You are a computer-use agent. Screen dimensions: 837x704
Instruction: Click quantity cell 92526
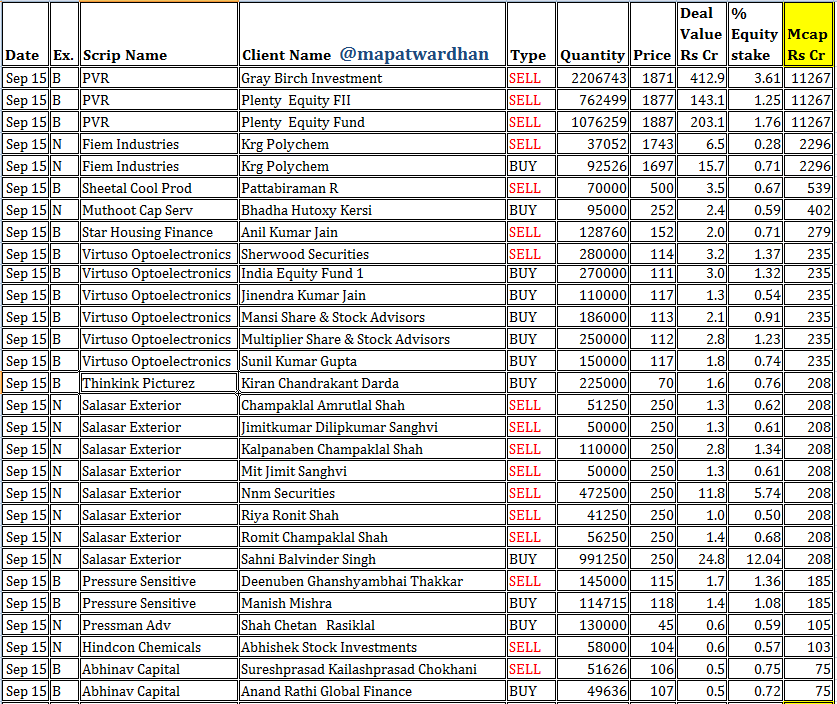[593, 165]
